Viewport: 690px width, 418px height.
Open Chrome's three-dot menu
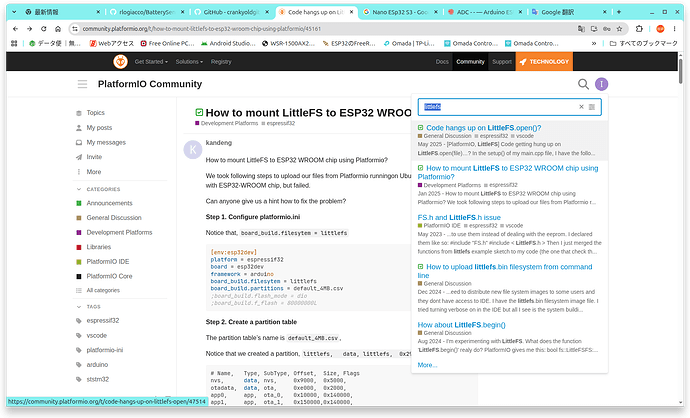pos(674,29)
